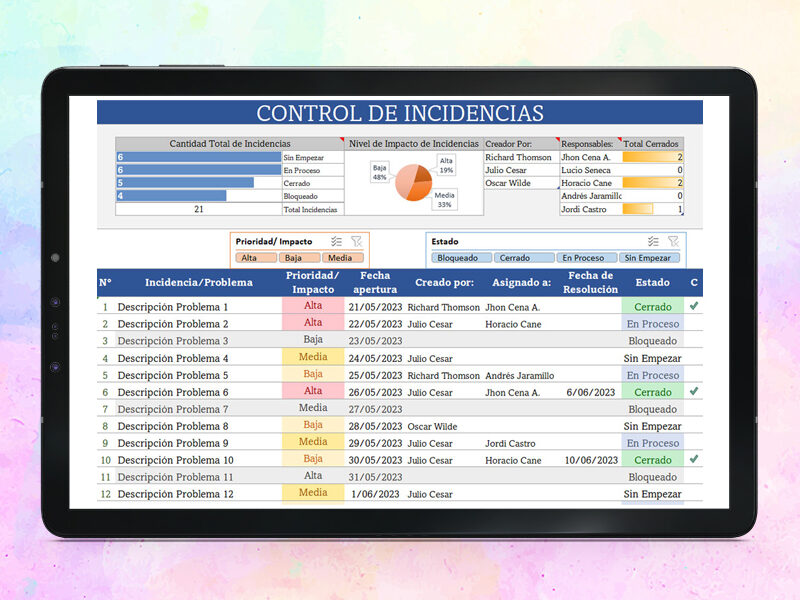Toggle multi-select in the Prioridad/Impacto slicer

click(x=336, y=241)
